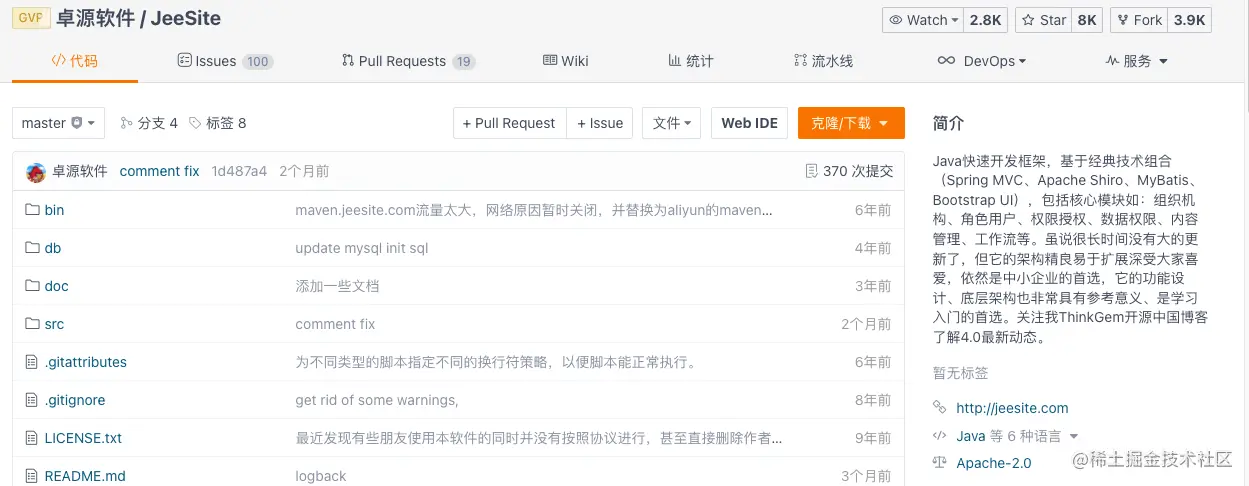Click the README.md file icon
1249x486 pixels.
tap(31, 476)
